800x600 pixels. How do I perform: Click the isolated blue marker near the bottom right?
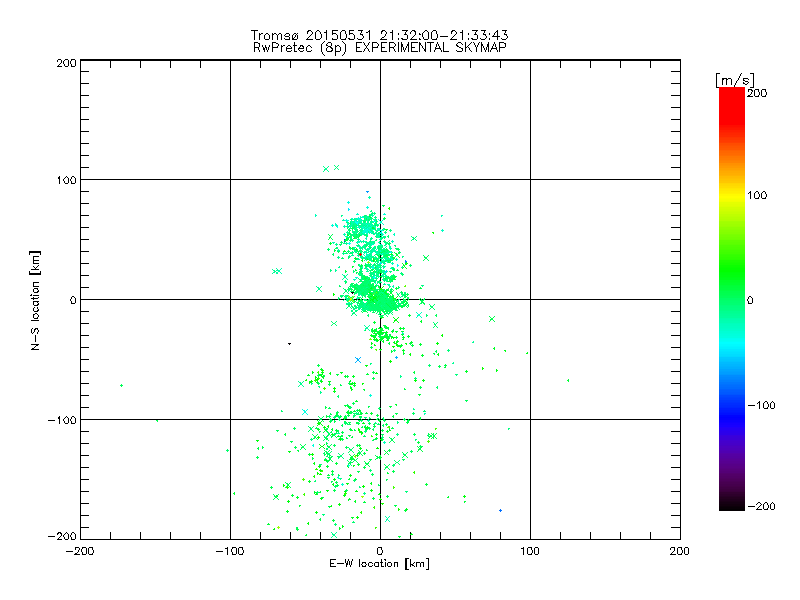(501, 510)
